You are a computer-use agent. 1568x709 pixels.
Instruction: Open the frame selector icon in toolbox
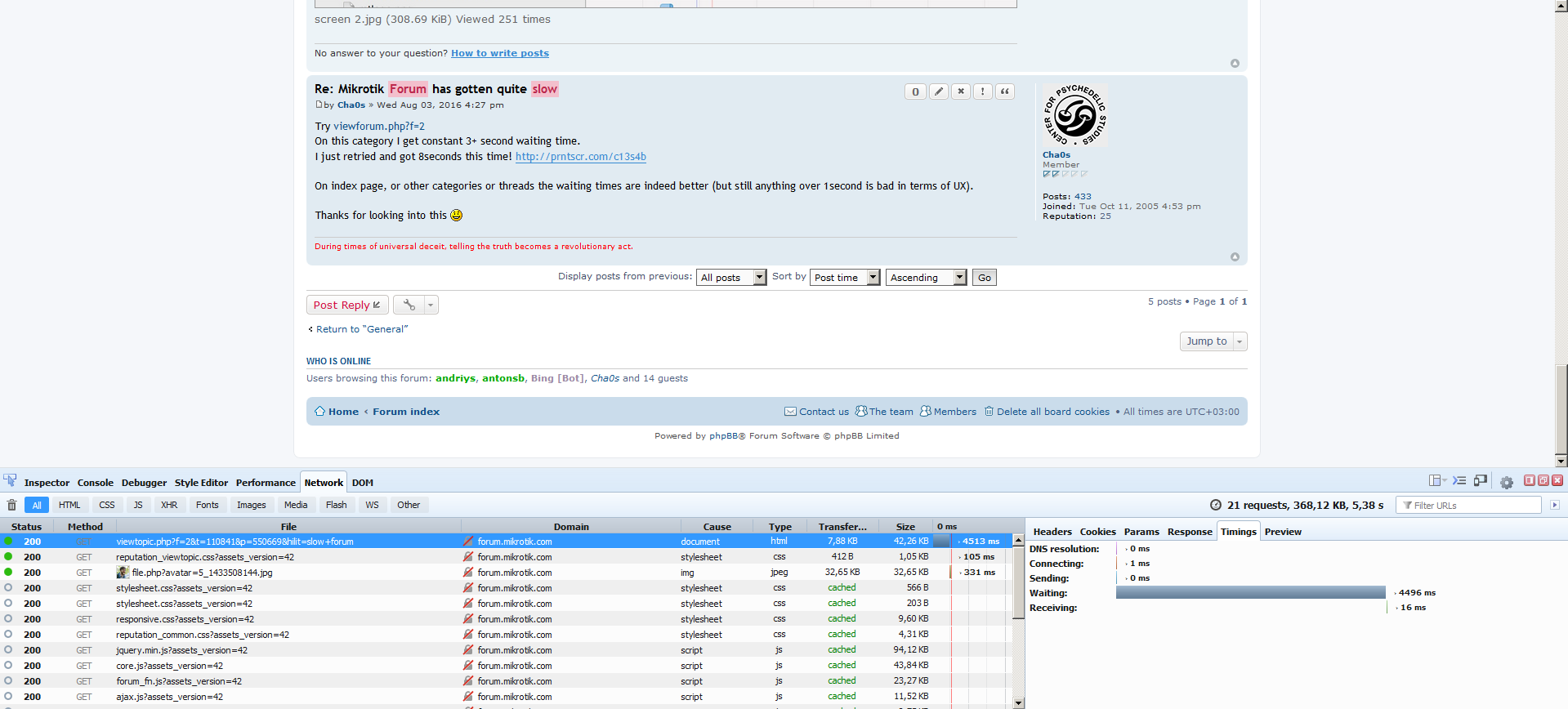(x=1437, y=480)
